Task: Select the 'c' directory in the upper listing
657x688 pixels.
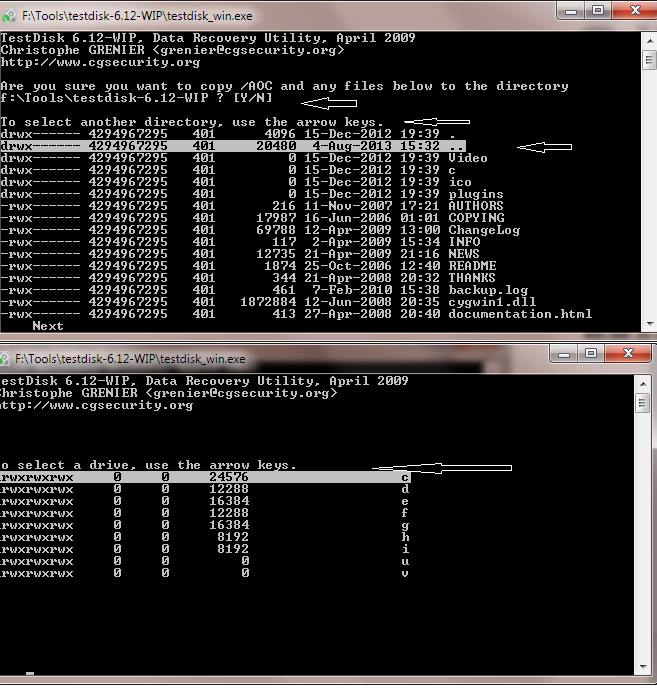Action: (x=228, y=170)
